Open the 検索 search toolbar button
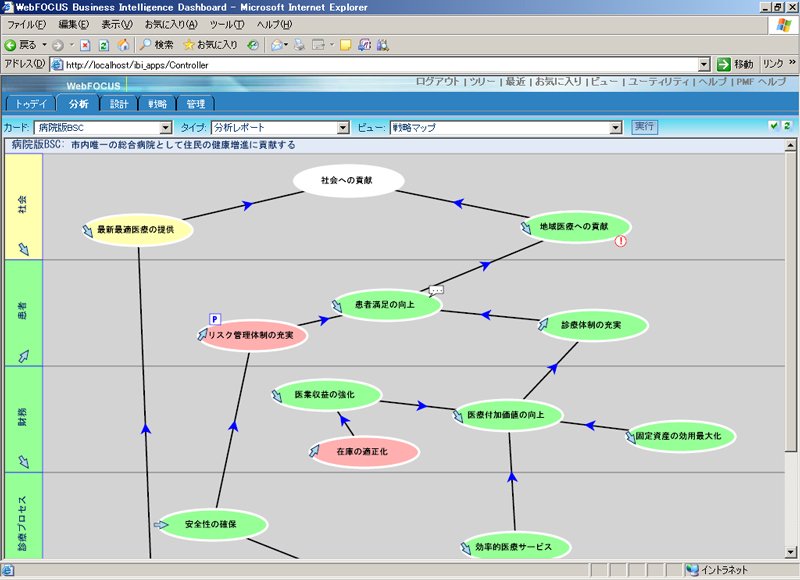Screen dimensions: 800x580 pos(157,45)
